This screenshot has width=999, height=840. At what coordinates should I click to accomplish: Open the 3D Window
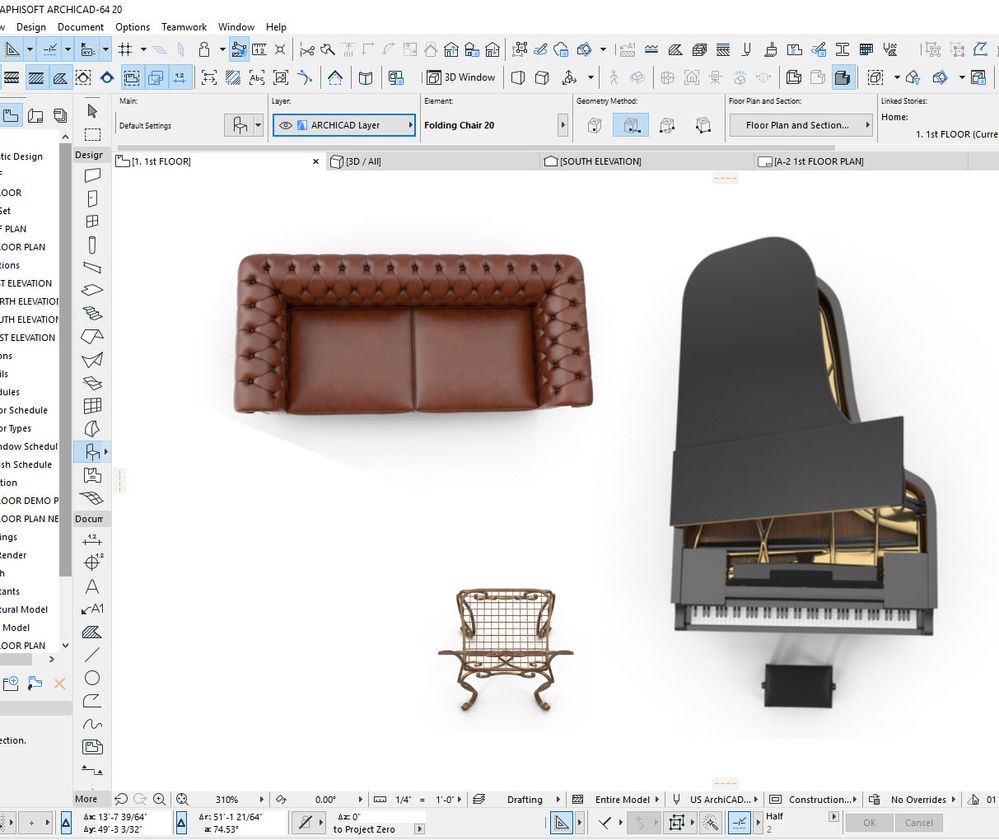[x=461, y=77]
